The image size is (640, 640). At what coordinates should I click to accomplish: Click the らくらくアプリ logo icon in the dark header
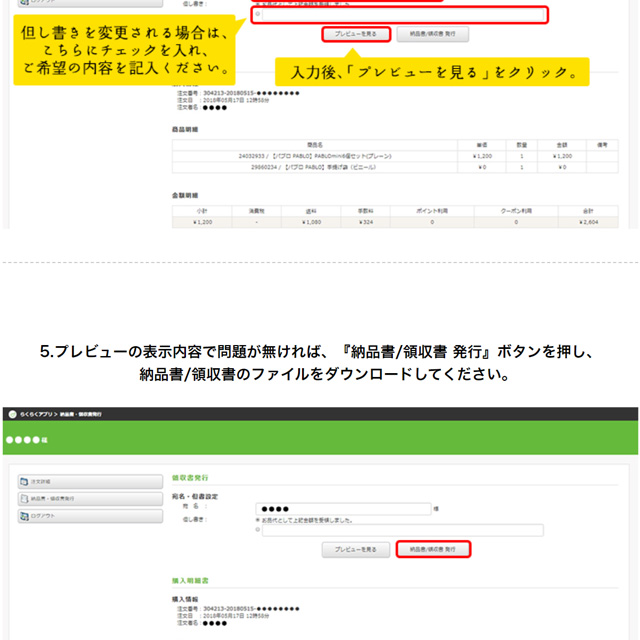tap(12, 413)
